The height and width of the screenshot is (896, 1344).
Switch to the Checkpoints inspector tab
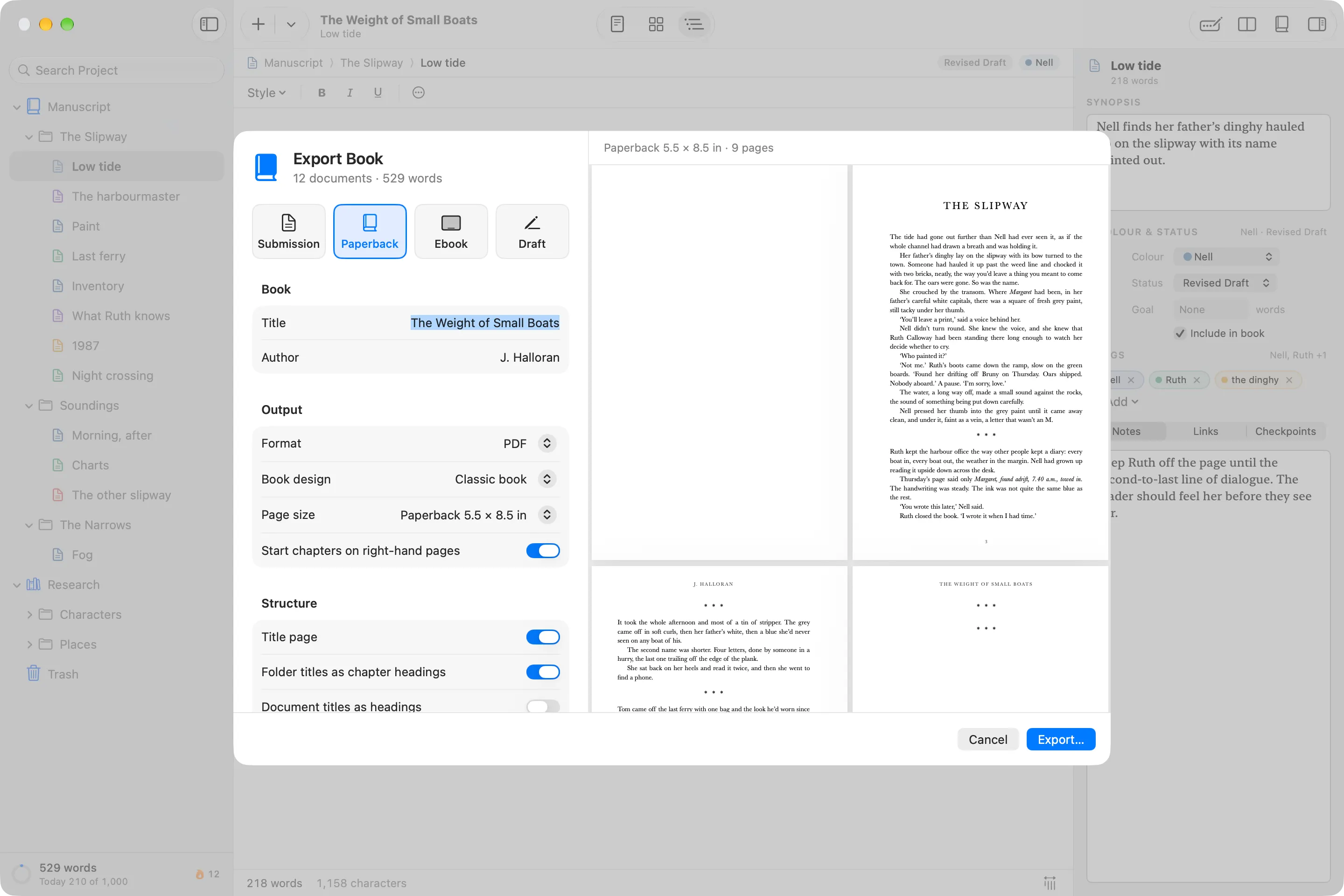tap(1285, 431)
